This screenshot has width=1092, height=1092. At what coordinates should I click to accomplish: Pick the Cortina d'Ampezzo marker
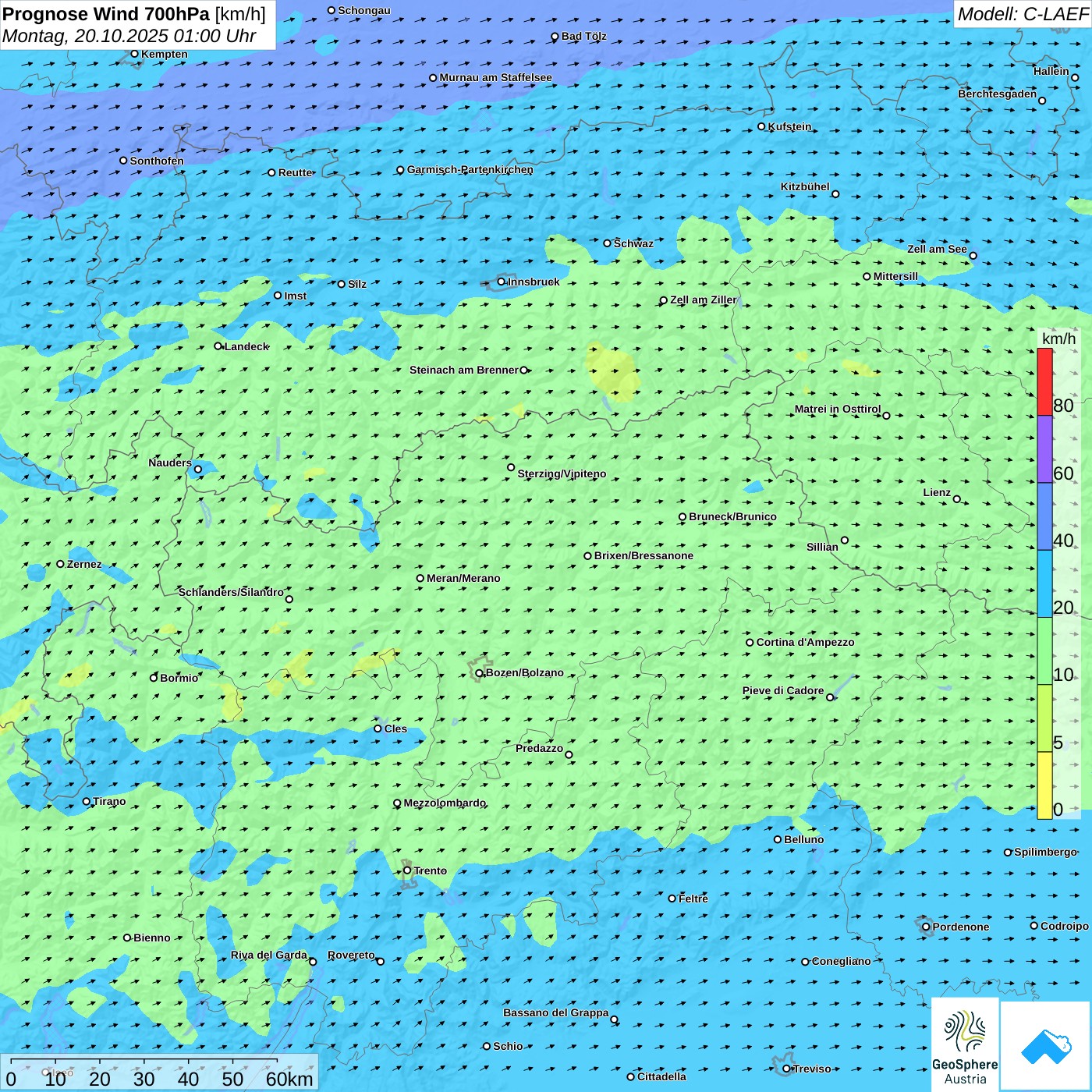coord(750,643)
